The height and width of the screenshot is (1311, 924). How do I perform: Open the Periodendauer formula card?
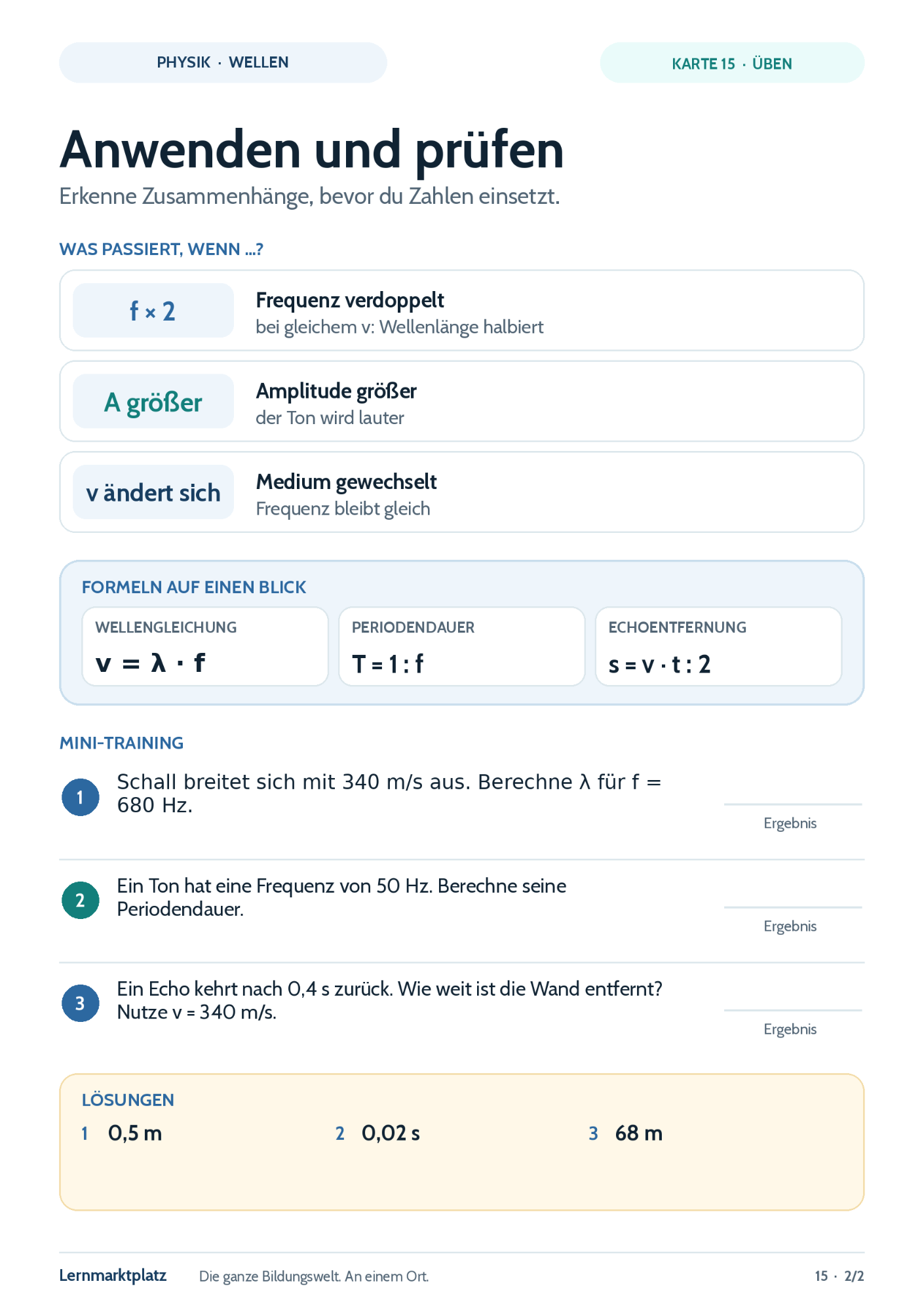click(462, 646)
